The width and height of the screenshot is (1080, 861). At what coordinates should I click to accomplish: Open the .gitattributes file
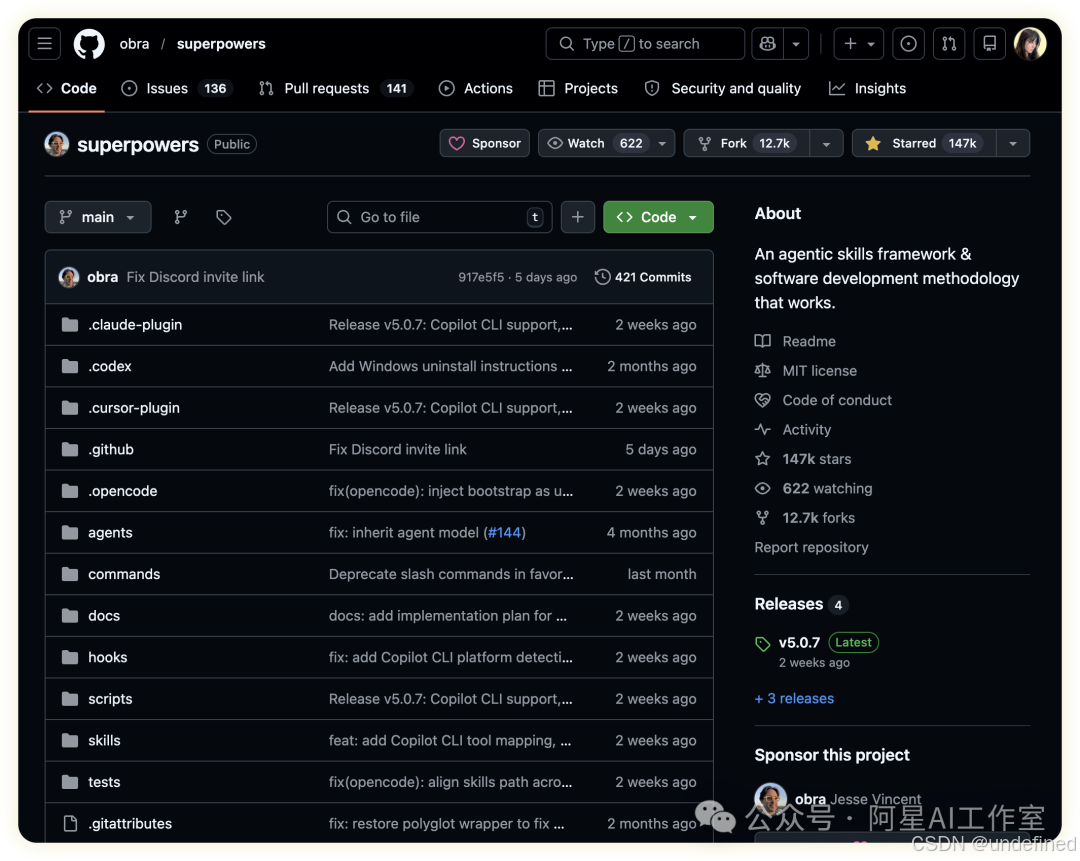(x=130, y=824)
